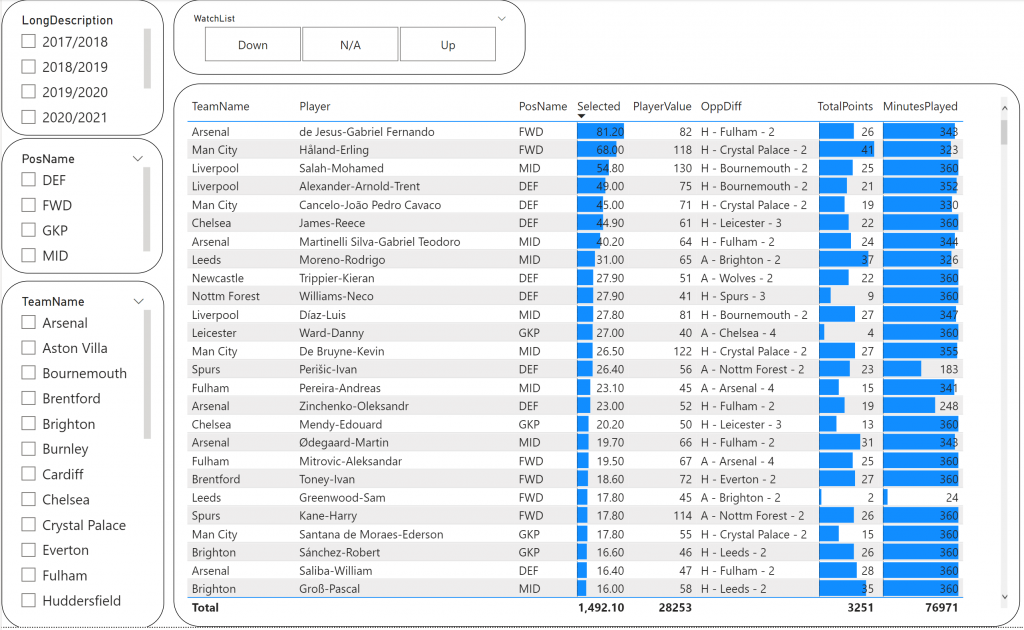This screenshot has width=1024, height=630.
Task: Check Bournemouth team checkbox
Action: coord(28,373)
